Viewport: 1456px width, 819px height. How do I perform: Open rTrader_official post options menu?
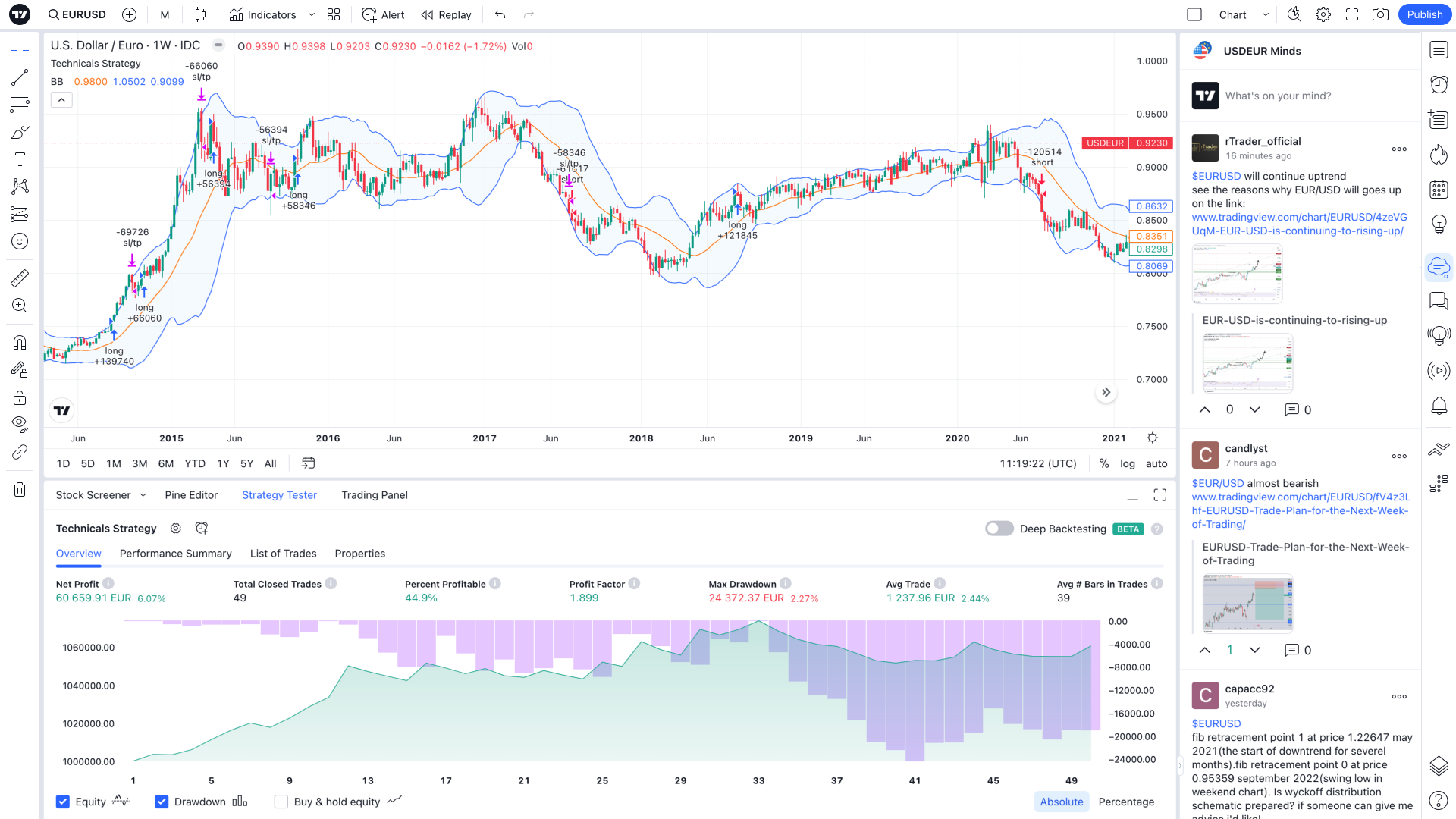pyautogui.click(x=1399, y=149)
